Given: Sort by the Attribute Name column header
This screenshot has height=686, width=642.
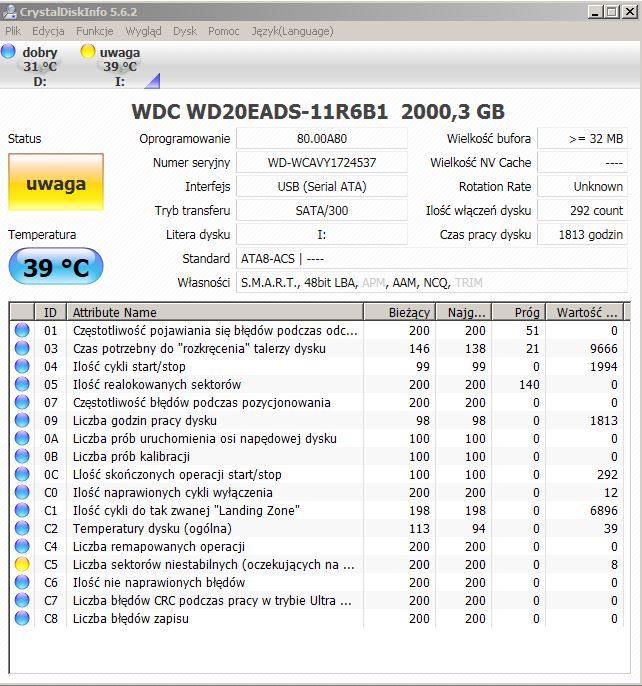Looking at the screenshot, I should [x=215, y=312].
